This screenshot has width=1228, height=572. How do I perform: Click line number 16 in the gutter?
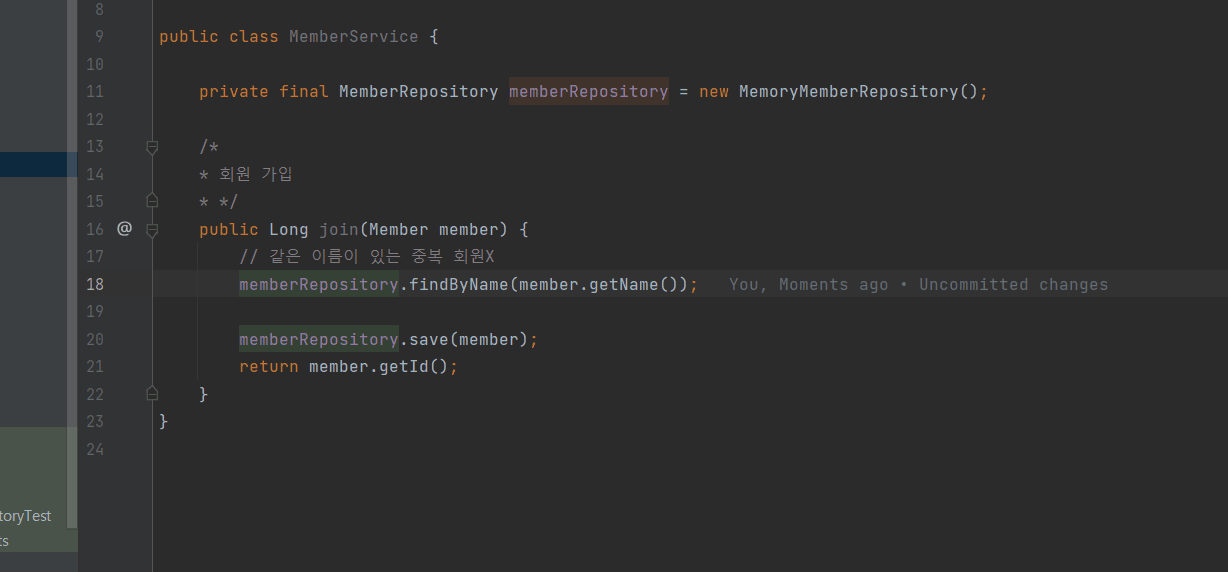coord(95,230)
